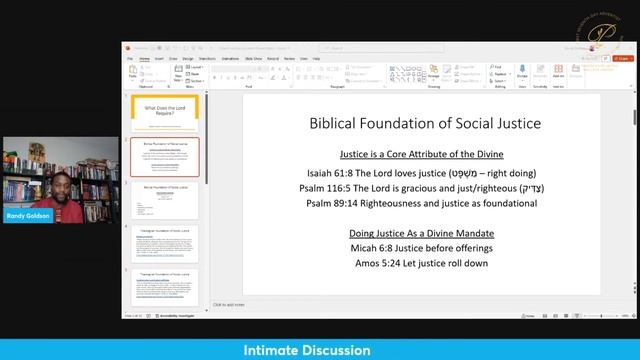The height and width of the screenshot is (360, 640).
Task: Click 'Justice is a Core Attribute of the Divine'
Action: tap(421, 154)
